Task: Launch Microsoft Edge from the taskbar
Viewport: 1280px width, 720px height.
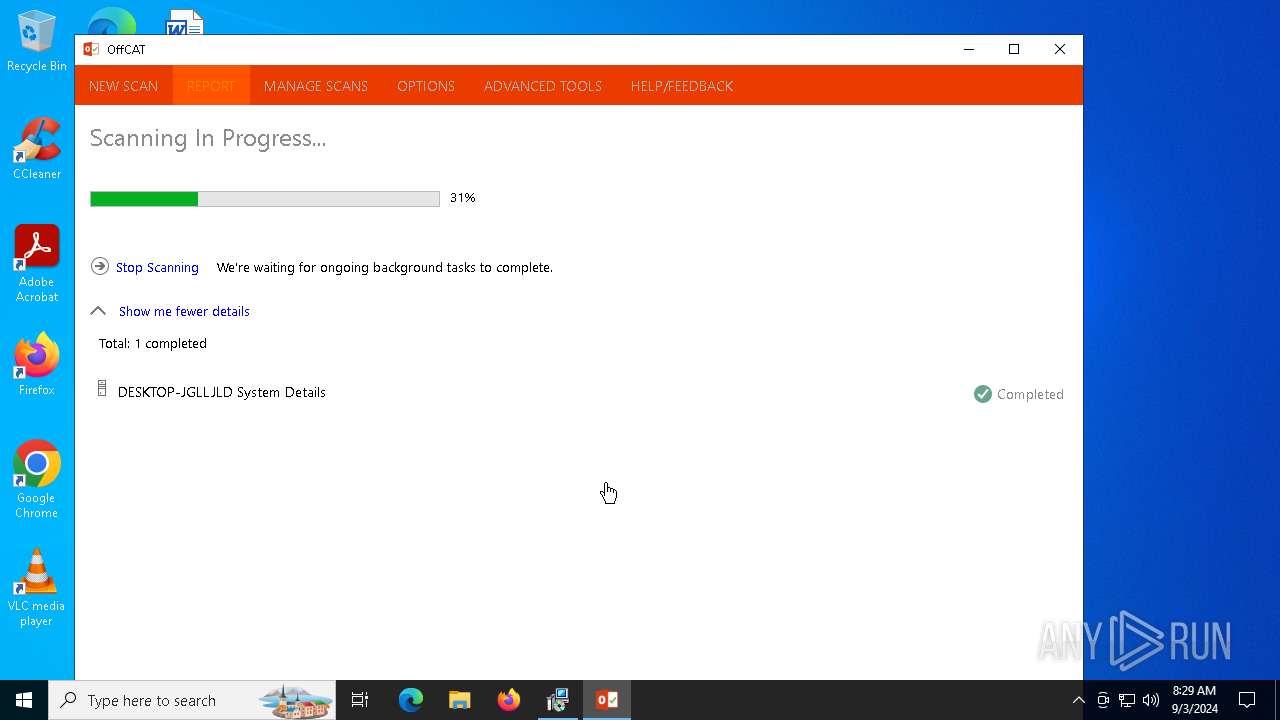Action: (411, 700)
